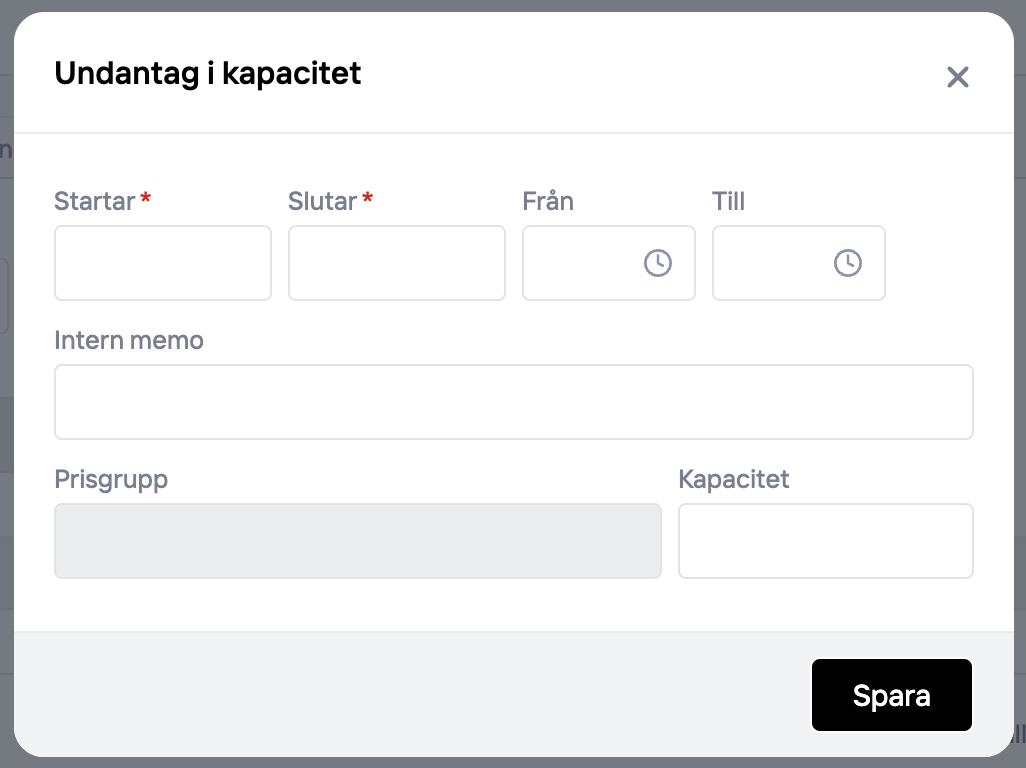Image resolution: width=1026 pixels, height=768 pixels.
Task: Open the Från time picker clock icon
Action: point(657,263)
